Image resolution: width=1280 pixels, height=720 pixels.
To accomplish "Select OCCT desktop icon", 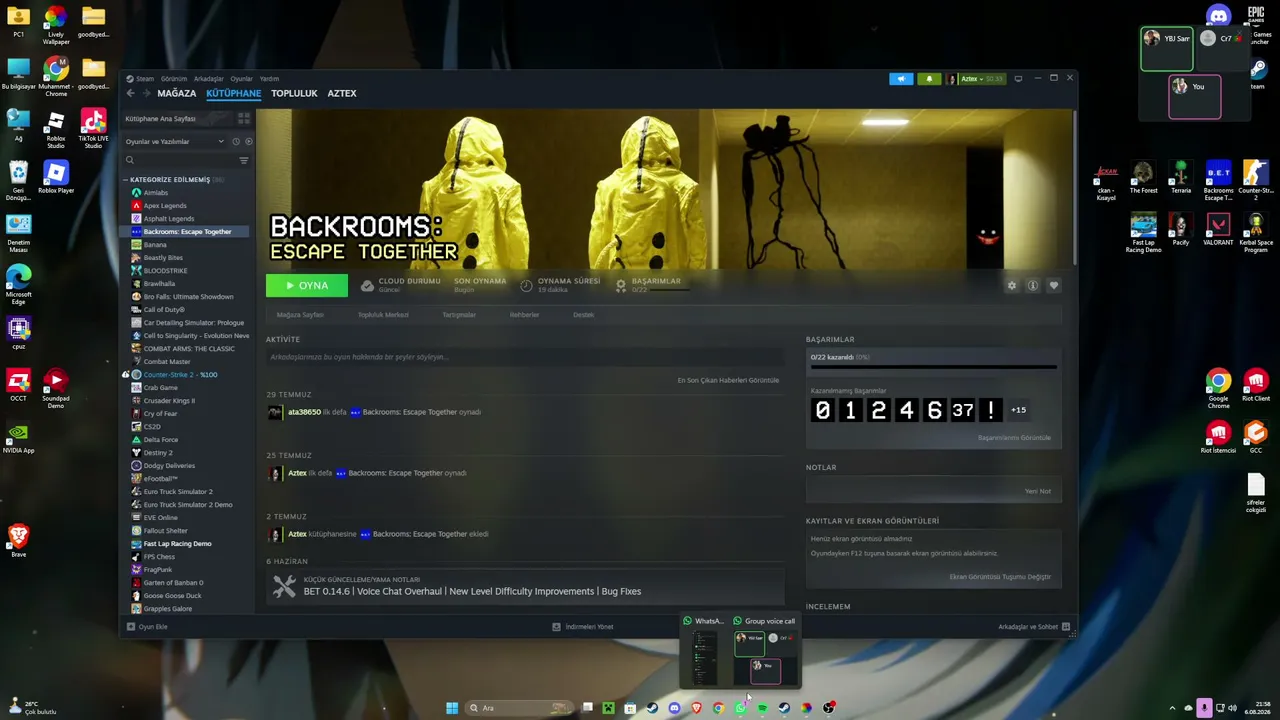I will pyautogui.click(x=18, y=386).
